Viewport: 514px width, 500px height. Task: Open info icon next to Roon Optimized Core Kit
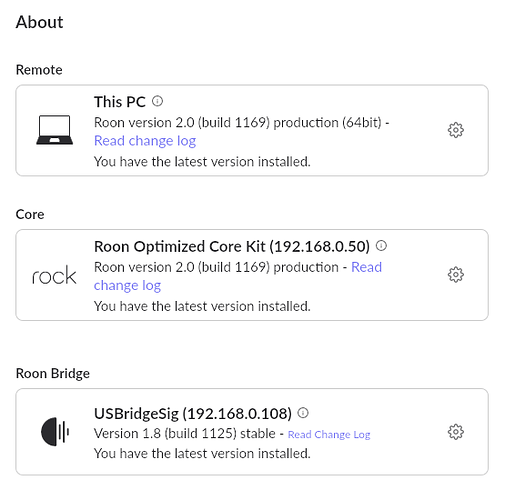pyautogui.click(x=381, y=246)
